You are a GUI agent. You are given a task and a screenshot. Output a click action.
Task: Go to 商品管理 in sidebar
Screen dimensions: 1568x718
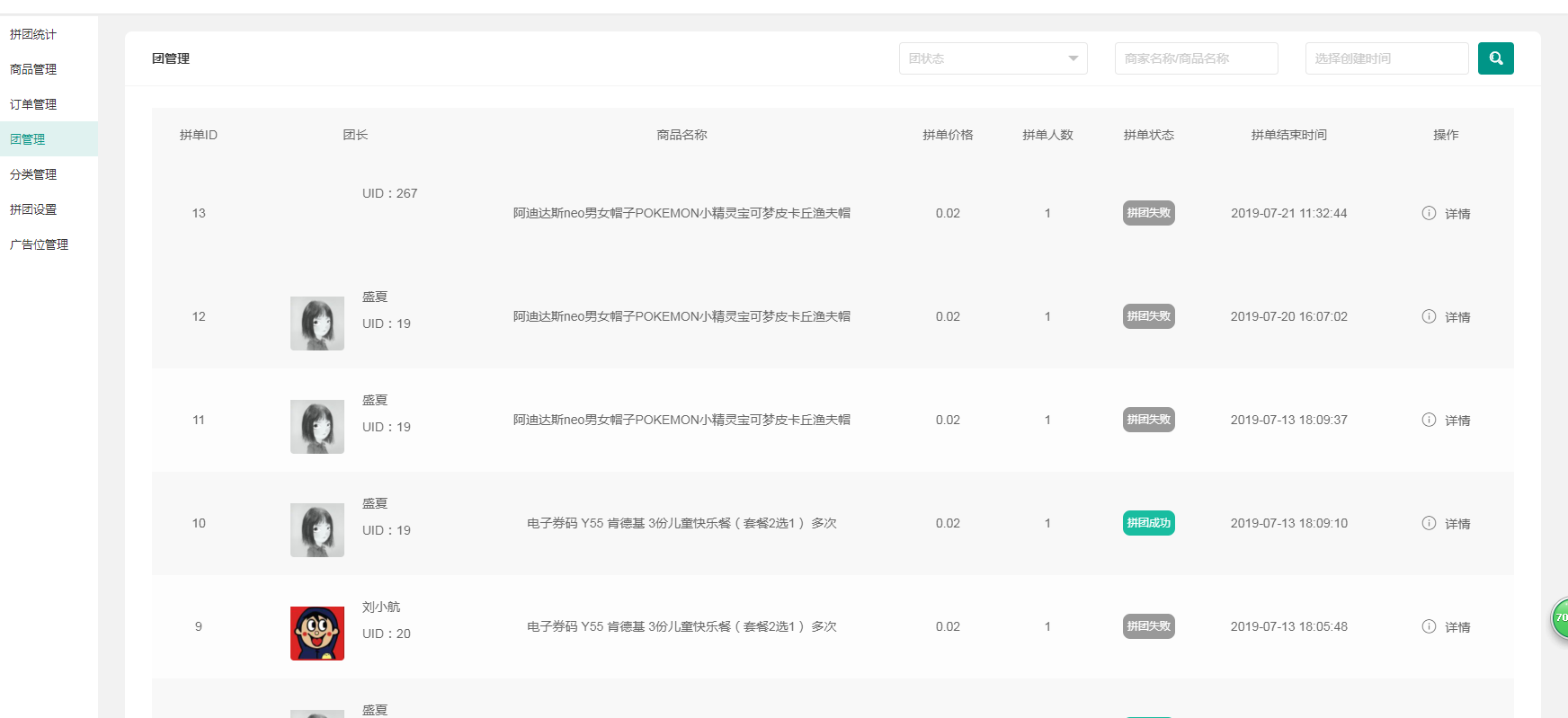coord(33,69)
